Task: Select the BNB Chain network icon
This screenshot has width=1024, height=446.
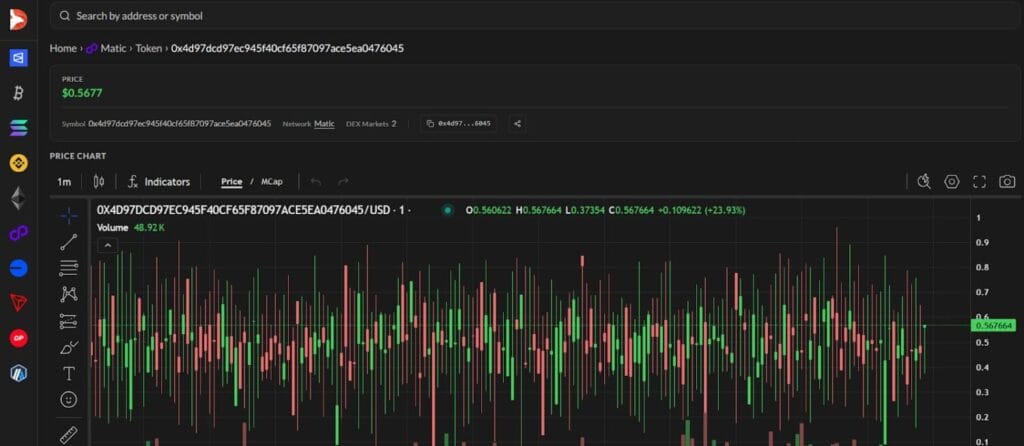Action: [18, 163]
